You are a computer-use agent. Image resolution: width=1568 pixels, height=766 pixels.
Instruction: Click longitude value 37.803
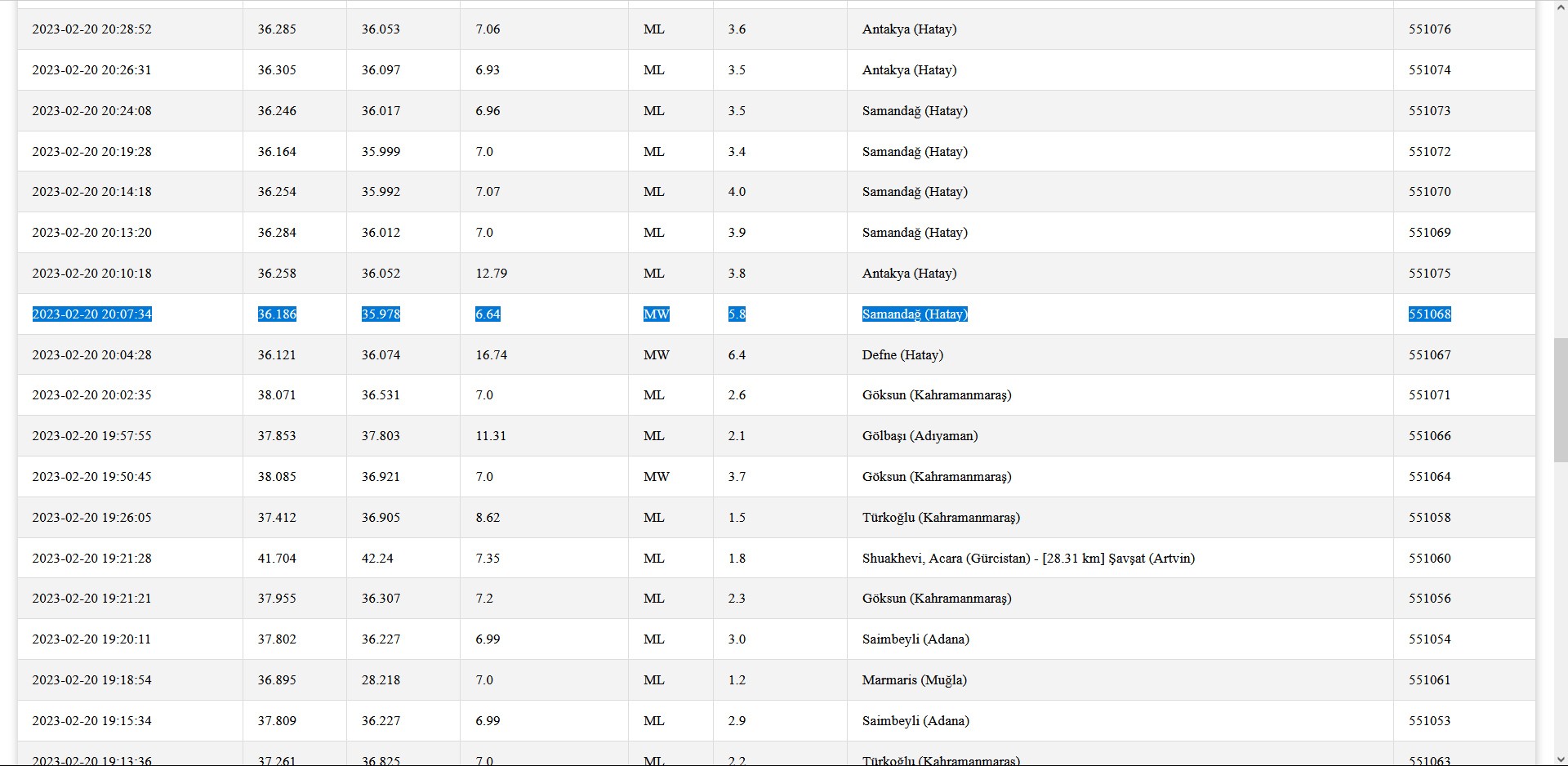coord(381,436)
